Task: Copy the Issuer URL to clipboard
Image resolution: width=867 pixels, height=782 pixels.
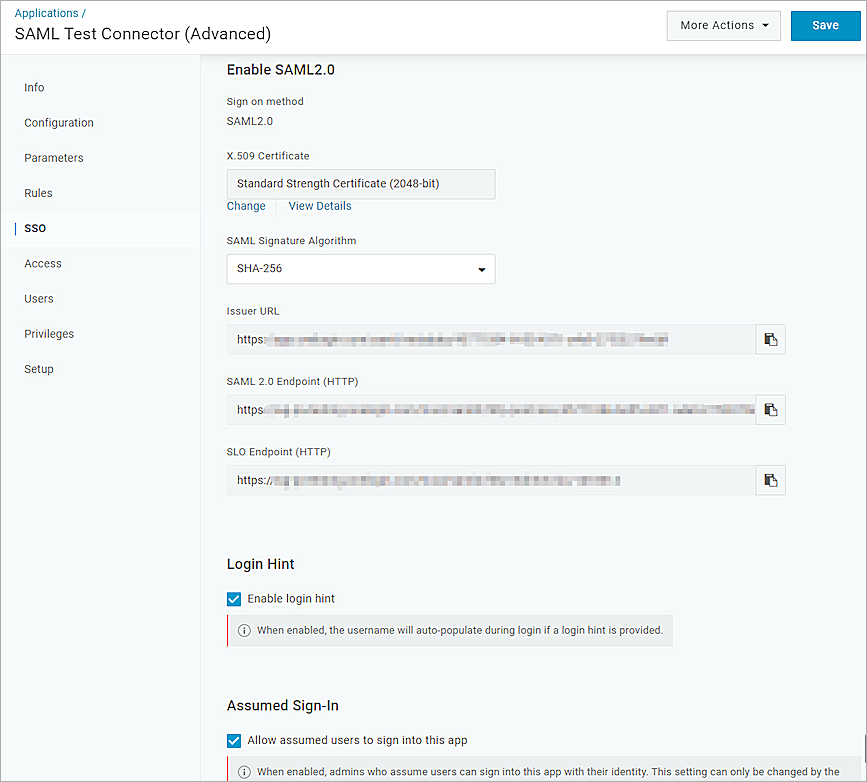Action: point(770,339)
